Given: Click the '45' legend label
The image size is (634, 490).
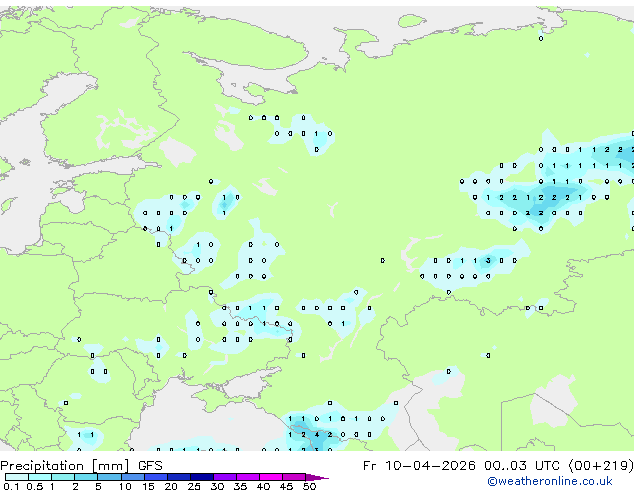Looking at the screenshot, I should click(x=287, y=486).
